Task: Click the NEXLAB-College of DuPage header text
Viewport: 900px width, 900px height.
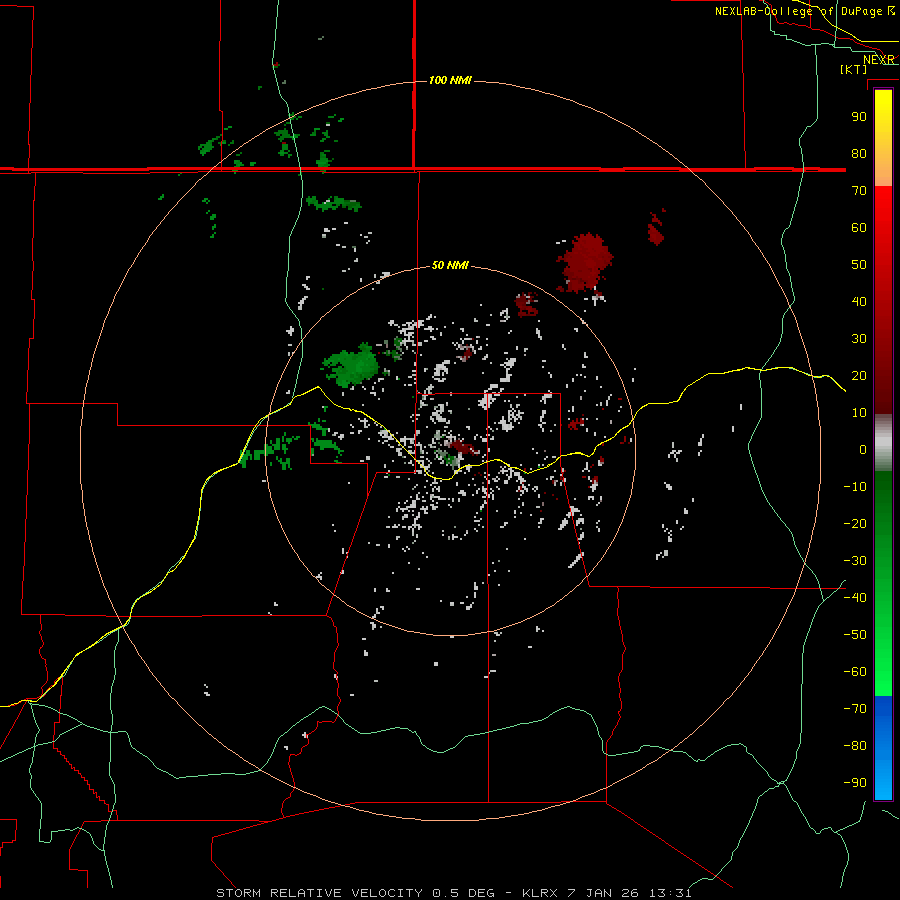Action: pyautogui.click(x=798, y=11)
